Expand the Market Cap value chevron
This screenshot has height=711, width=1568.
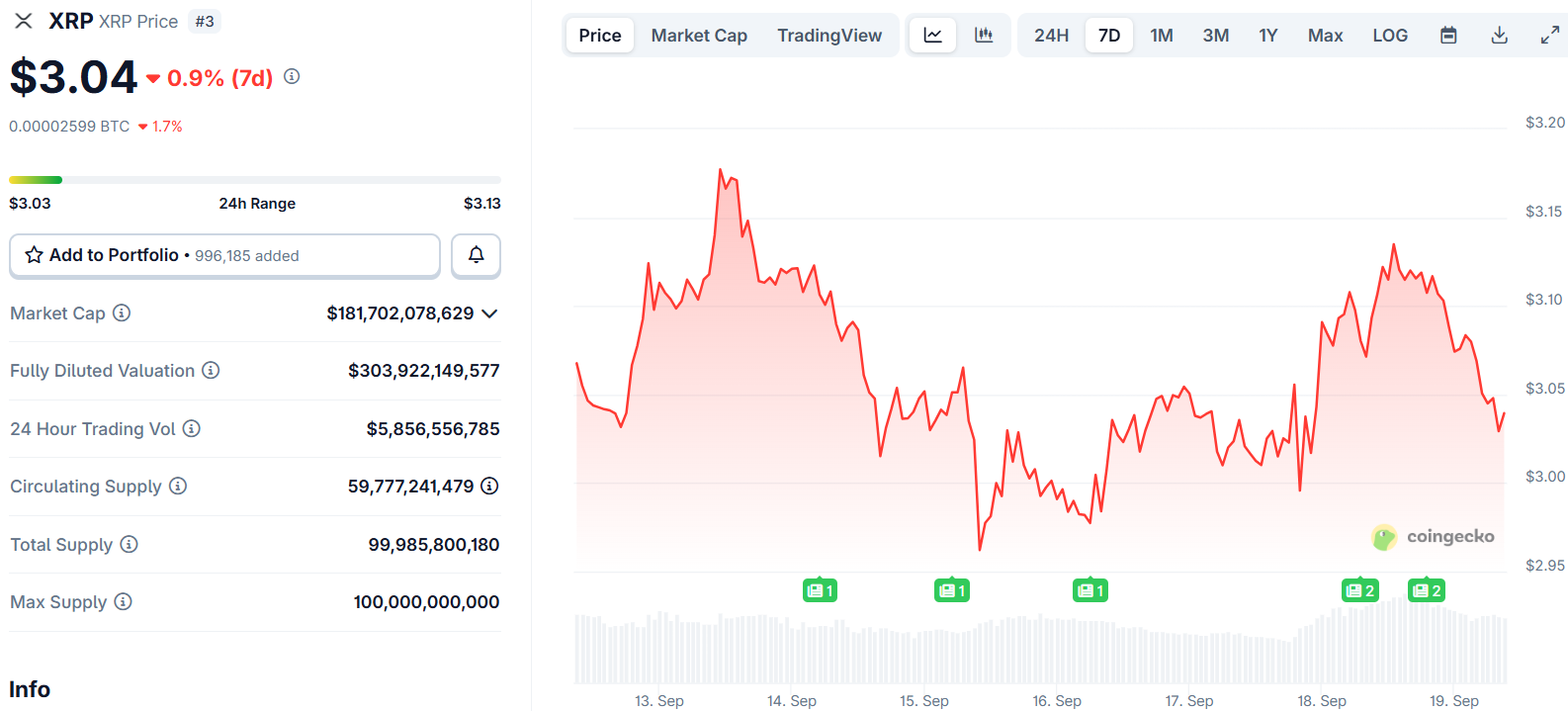coord(489,313)
